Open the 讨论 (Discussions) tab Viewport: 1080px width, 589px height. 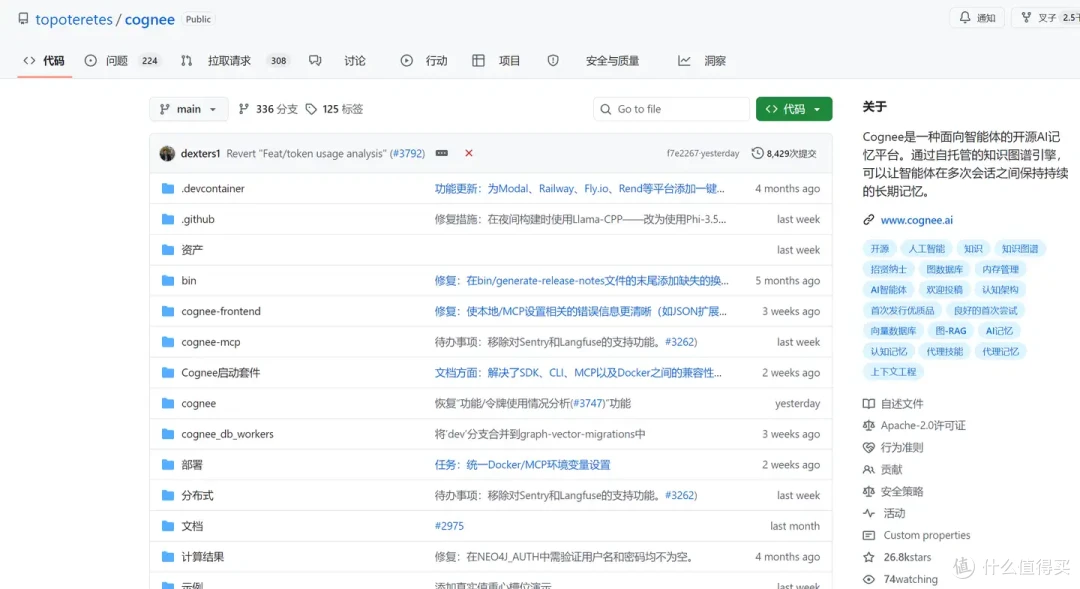coord(338,61)
